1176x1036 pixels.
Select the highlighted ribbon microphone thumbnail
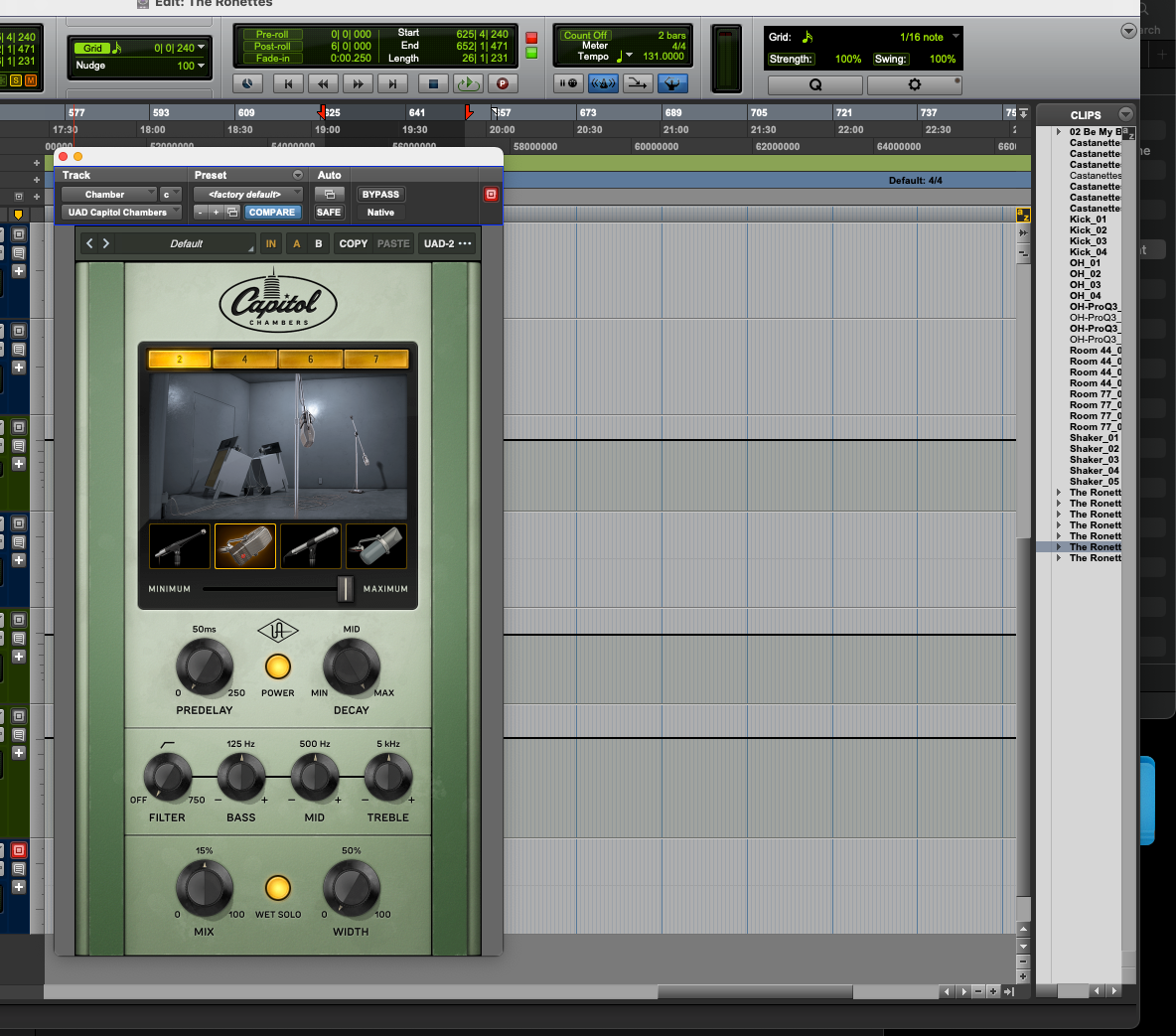pos(245,546)
